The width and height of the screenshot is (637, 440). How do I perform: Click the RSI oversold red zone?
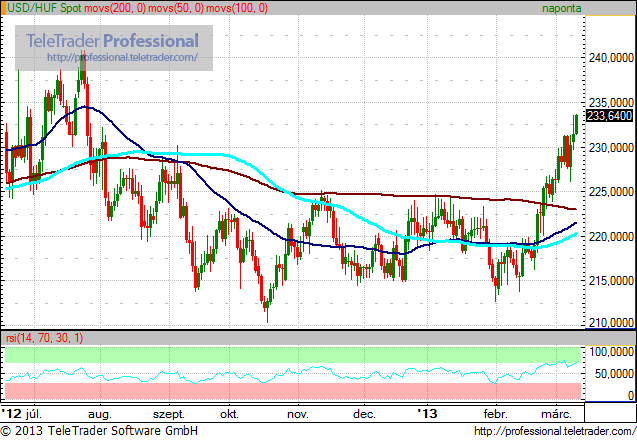(x=293, y=391)
